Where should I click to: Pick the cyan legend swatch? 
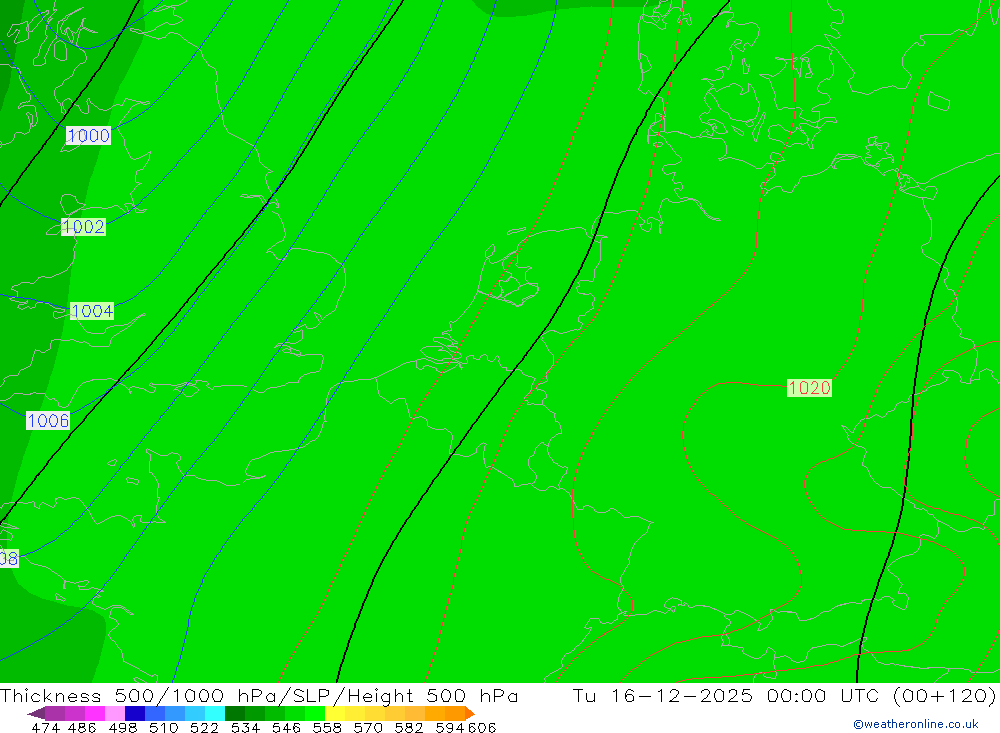(x=215, y=713)
